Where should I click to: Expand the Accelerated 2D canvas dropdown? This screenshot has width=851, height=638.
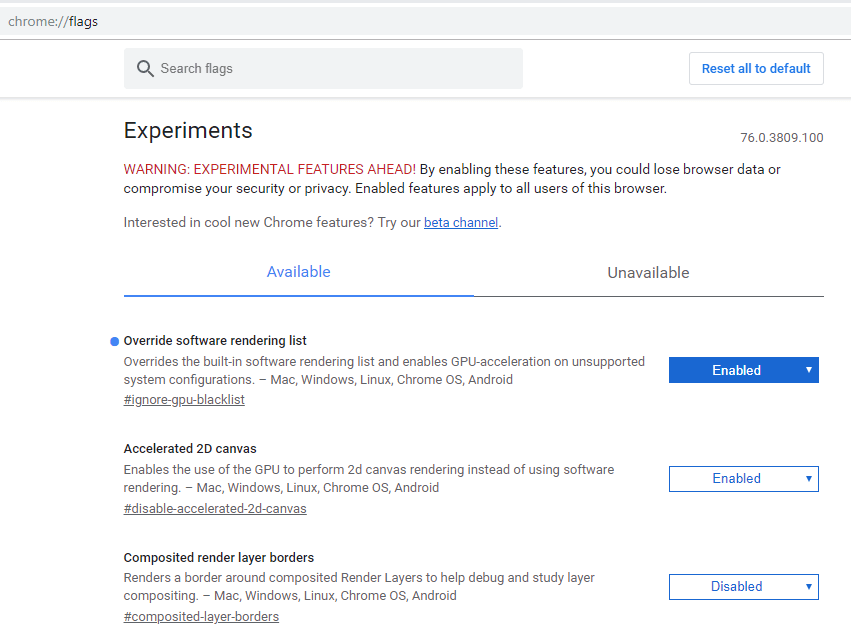(x=743, y=478)
